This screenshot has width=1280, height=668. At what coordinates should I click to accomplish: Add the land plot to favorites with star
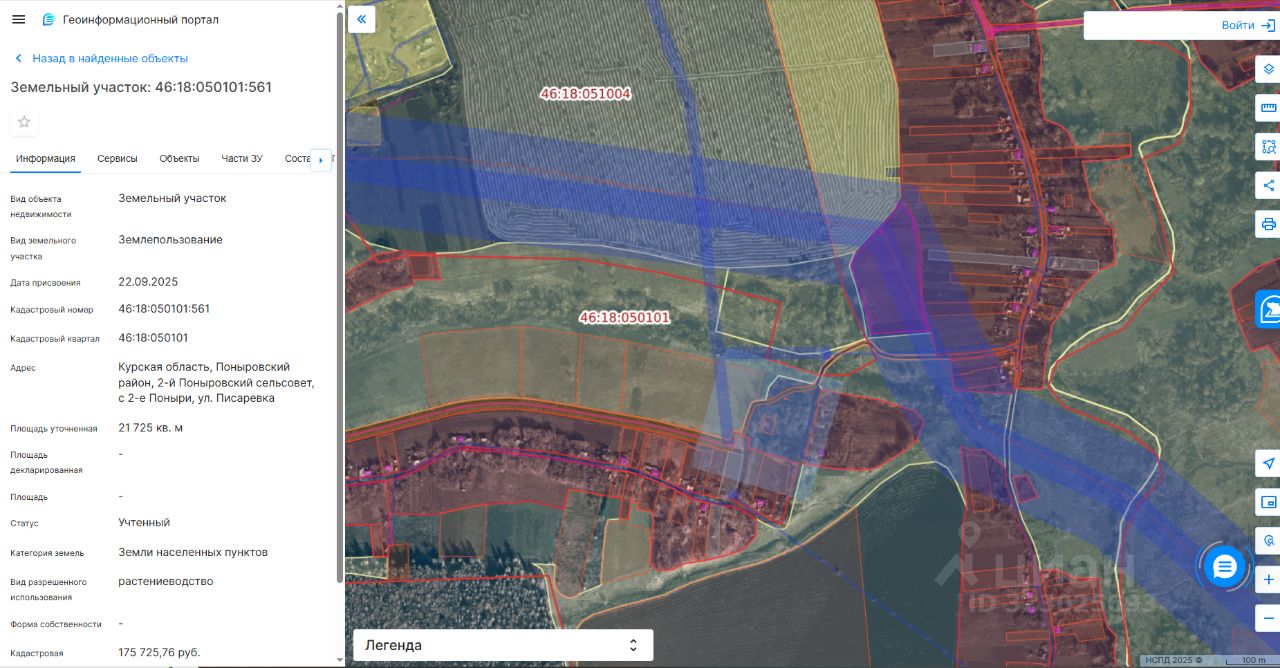point(24,122)
